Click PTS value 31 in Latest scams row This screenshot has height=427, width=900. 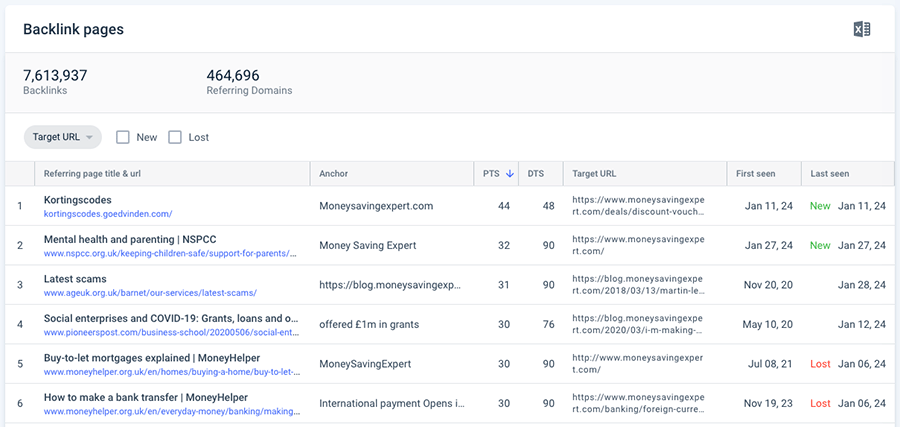click(x=504, y=285)
